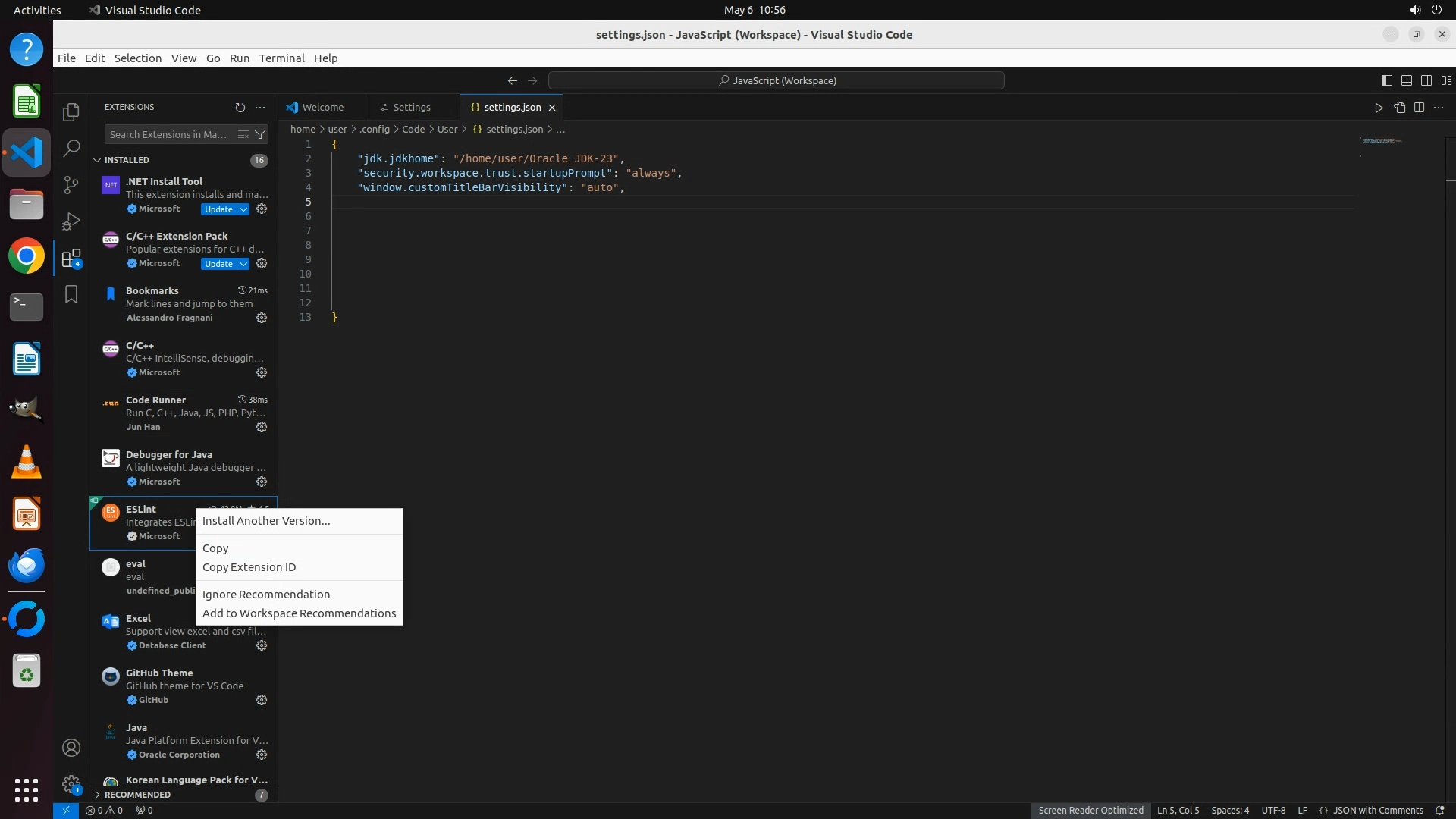This screenshot has height=819, width=1456.
Task: Toggle the panel layout icon
Action: (1406, 80)
